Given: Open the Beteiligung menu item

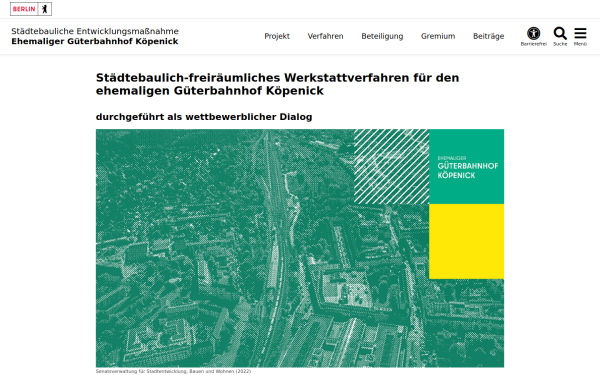Looking at the screenshot, I should click(x=382, y=36).
